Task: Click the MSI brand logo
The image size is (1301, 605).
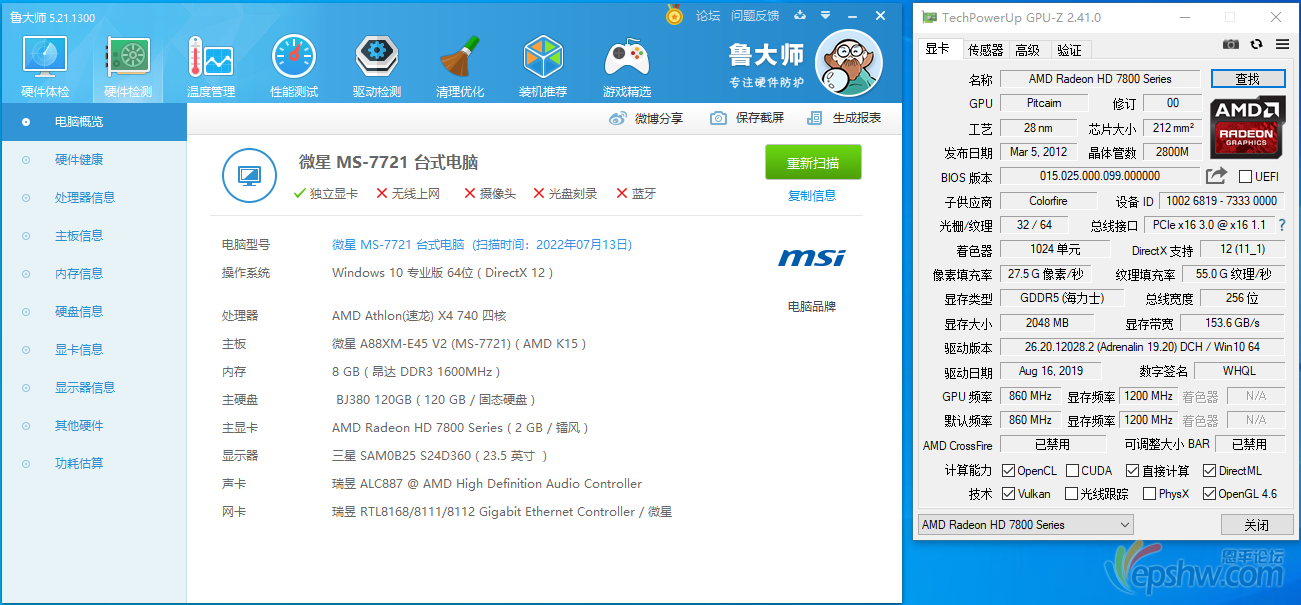Action: pyautogui.click(x=811, y=258)
